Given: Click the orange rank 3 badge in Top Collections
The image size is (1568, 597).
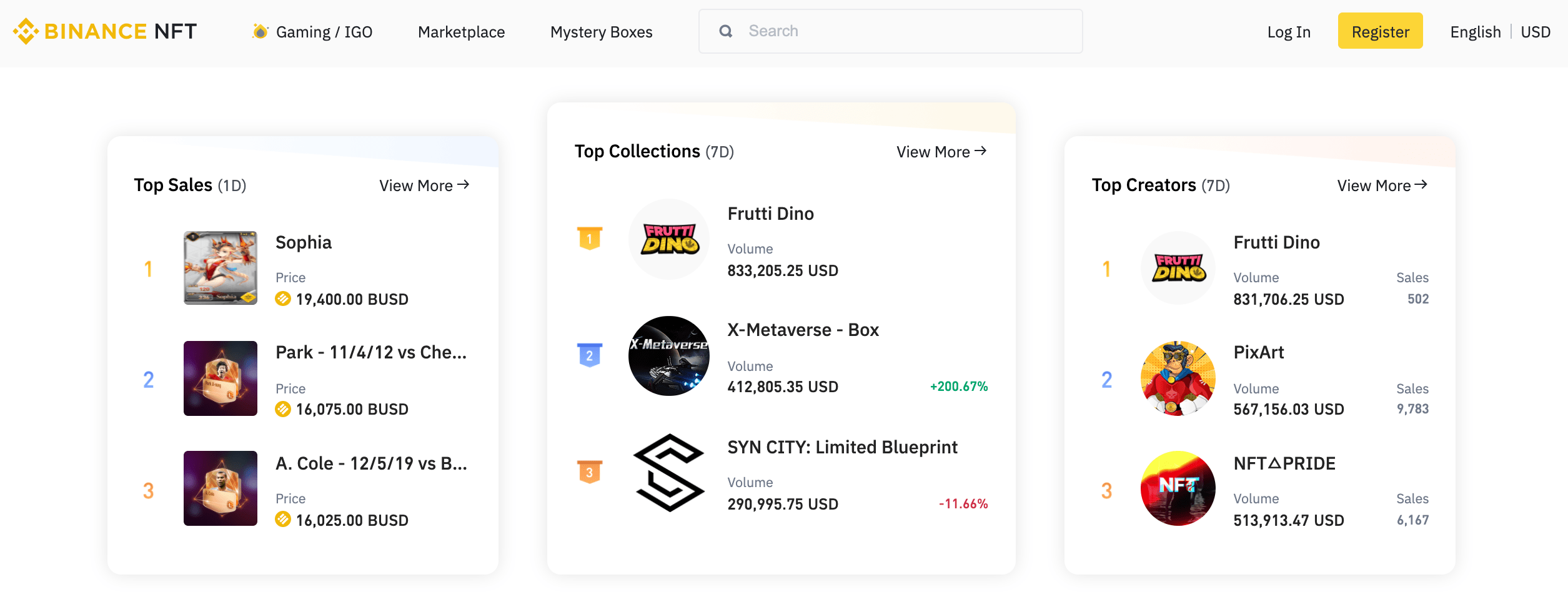Looking at the screenshot, I should 589,472.
